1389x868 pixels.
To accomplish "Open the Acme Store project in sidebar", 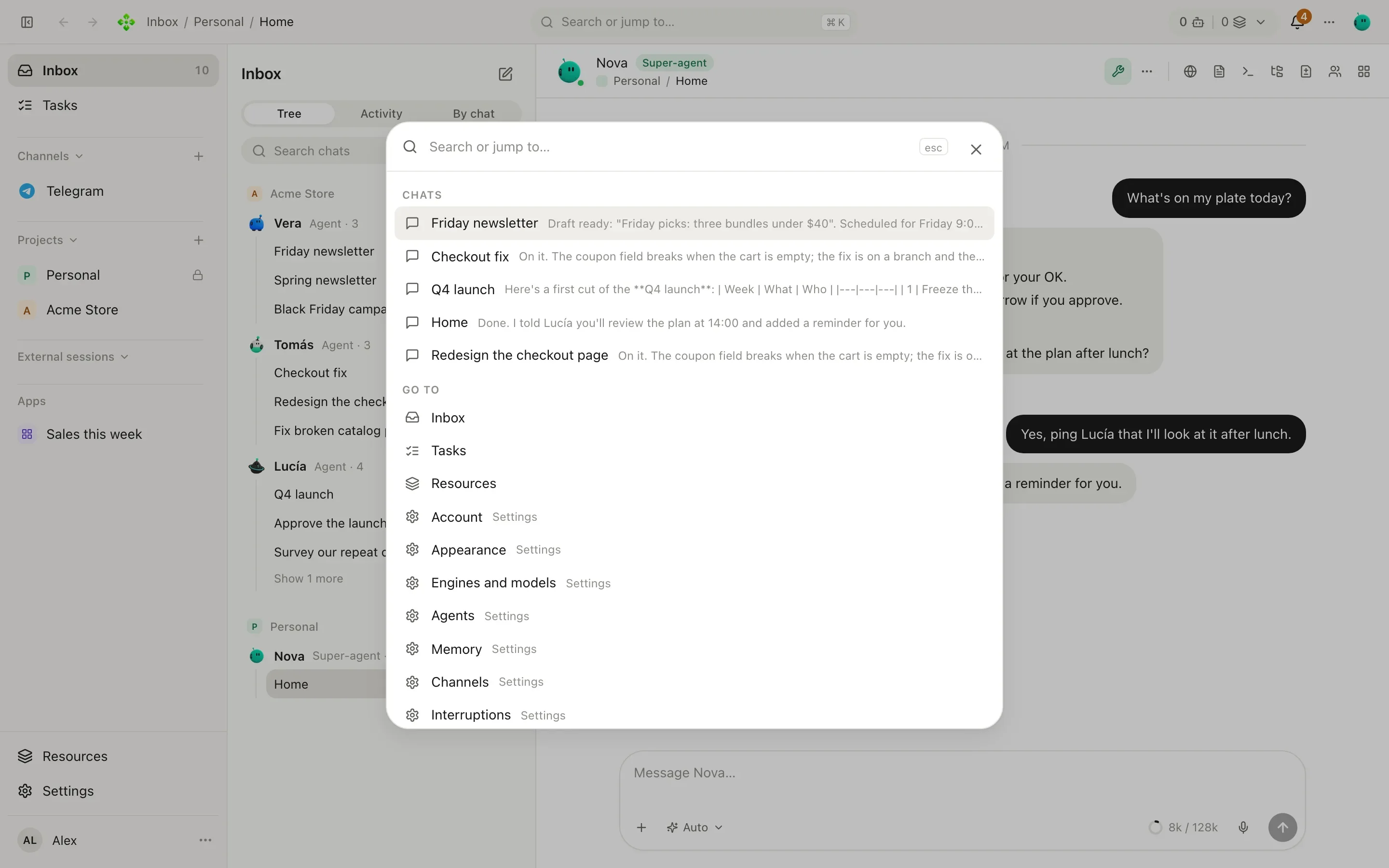I will pyautogui.click(x=112, y=310).
